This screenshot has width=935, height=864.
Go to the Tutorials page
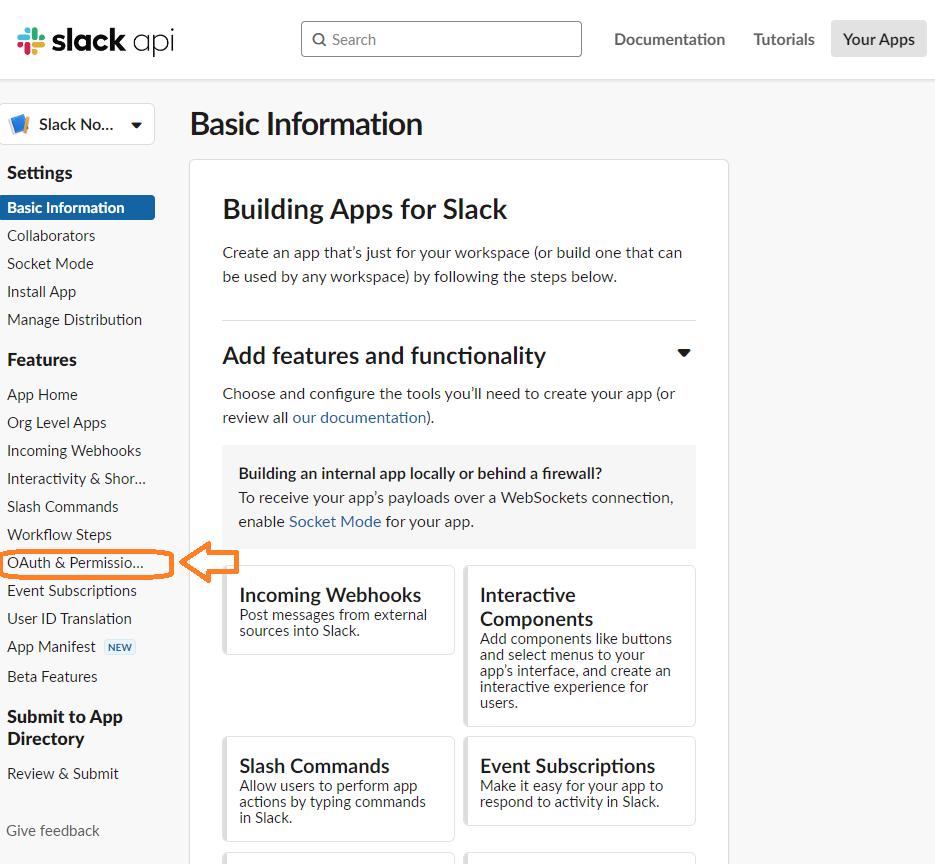click(784, 40)
